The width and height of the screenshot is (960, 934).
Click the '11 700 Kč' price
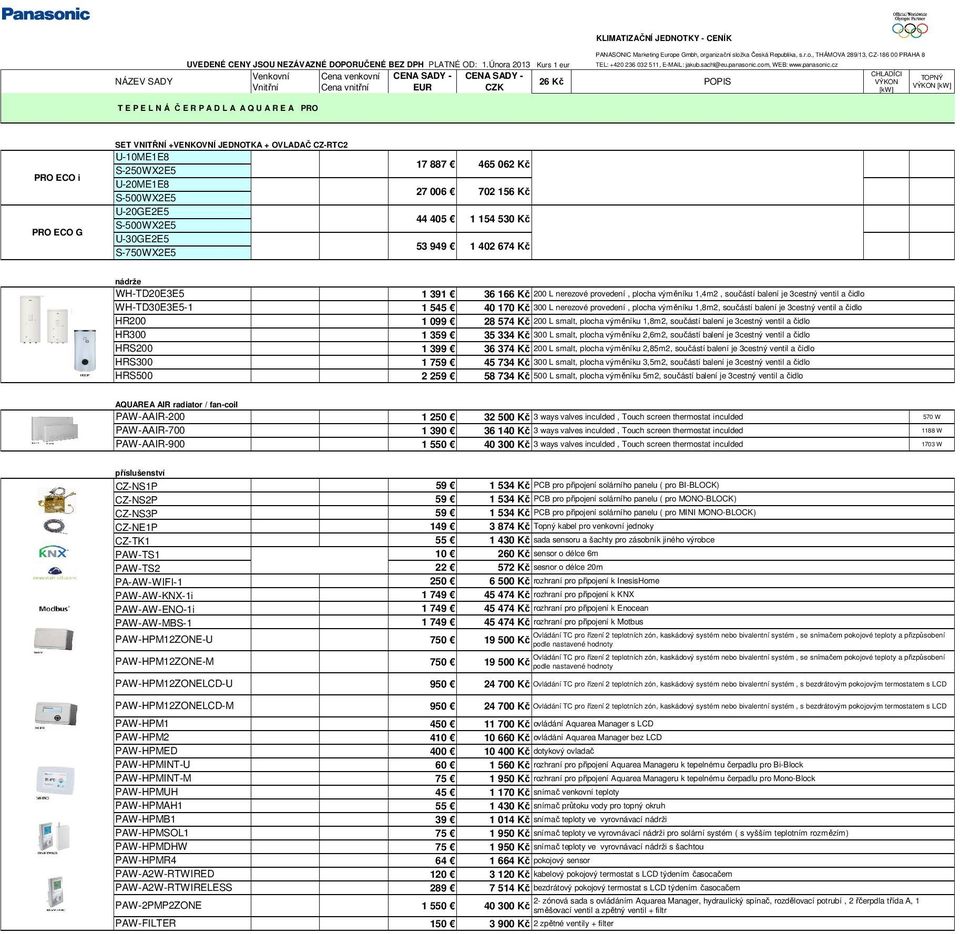click(506, 724)
